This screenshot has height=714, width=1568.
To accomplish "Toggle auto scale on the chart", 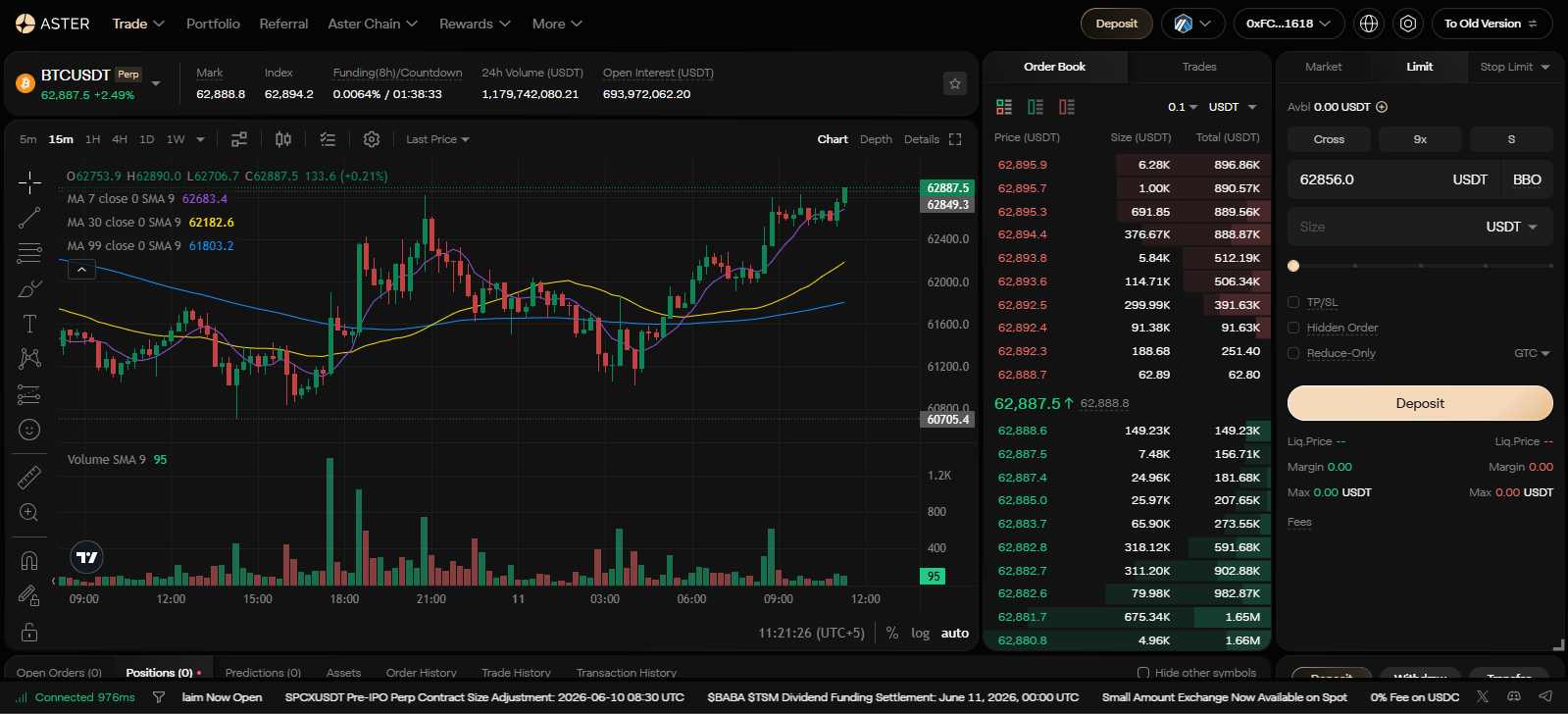I will click(955, 633).
